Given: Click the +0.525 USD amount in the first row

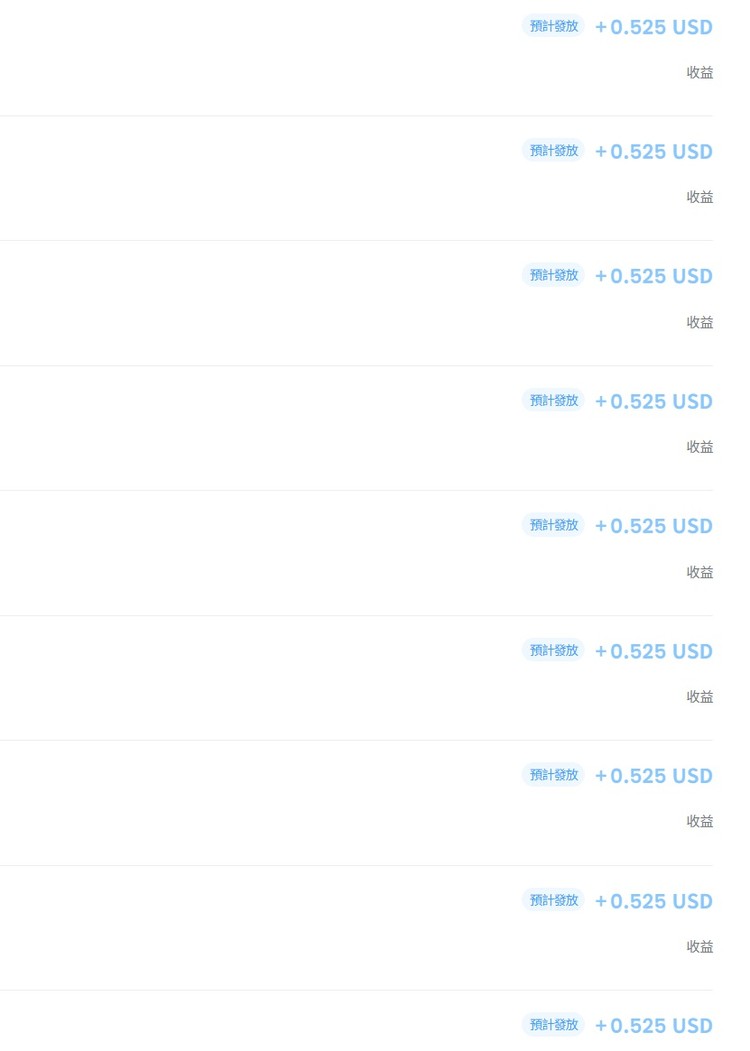Looking at the screenshot, I should [654, 27].
